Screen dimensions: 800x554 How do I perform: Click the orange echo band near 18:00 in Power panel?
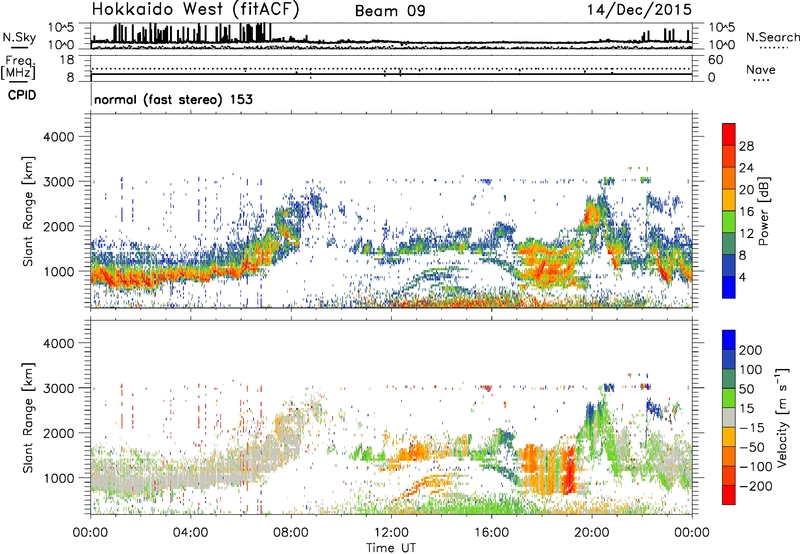[548, 263]
